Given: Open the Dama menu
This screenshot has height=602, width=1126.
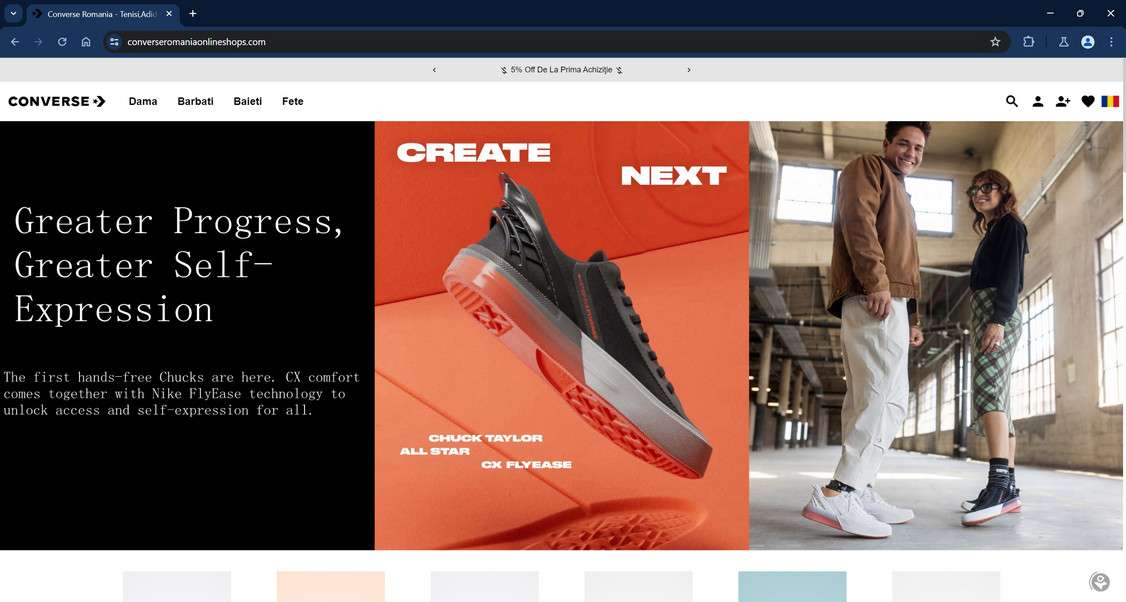Looking at the screenshot, I should pyautogui.click(x=143, y=101).
